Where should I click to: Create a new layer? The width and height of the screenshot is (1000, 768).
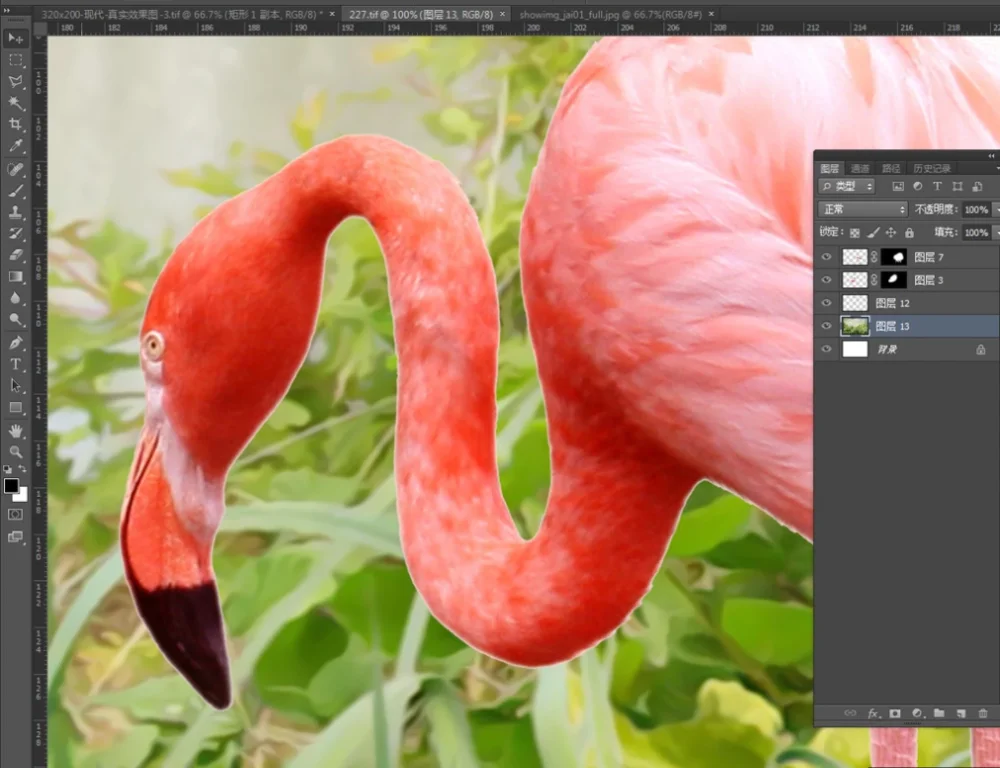(961, 713)
